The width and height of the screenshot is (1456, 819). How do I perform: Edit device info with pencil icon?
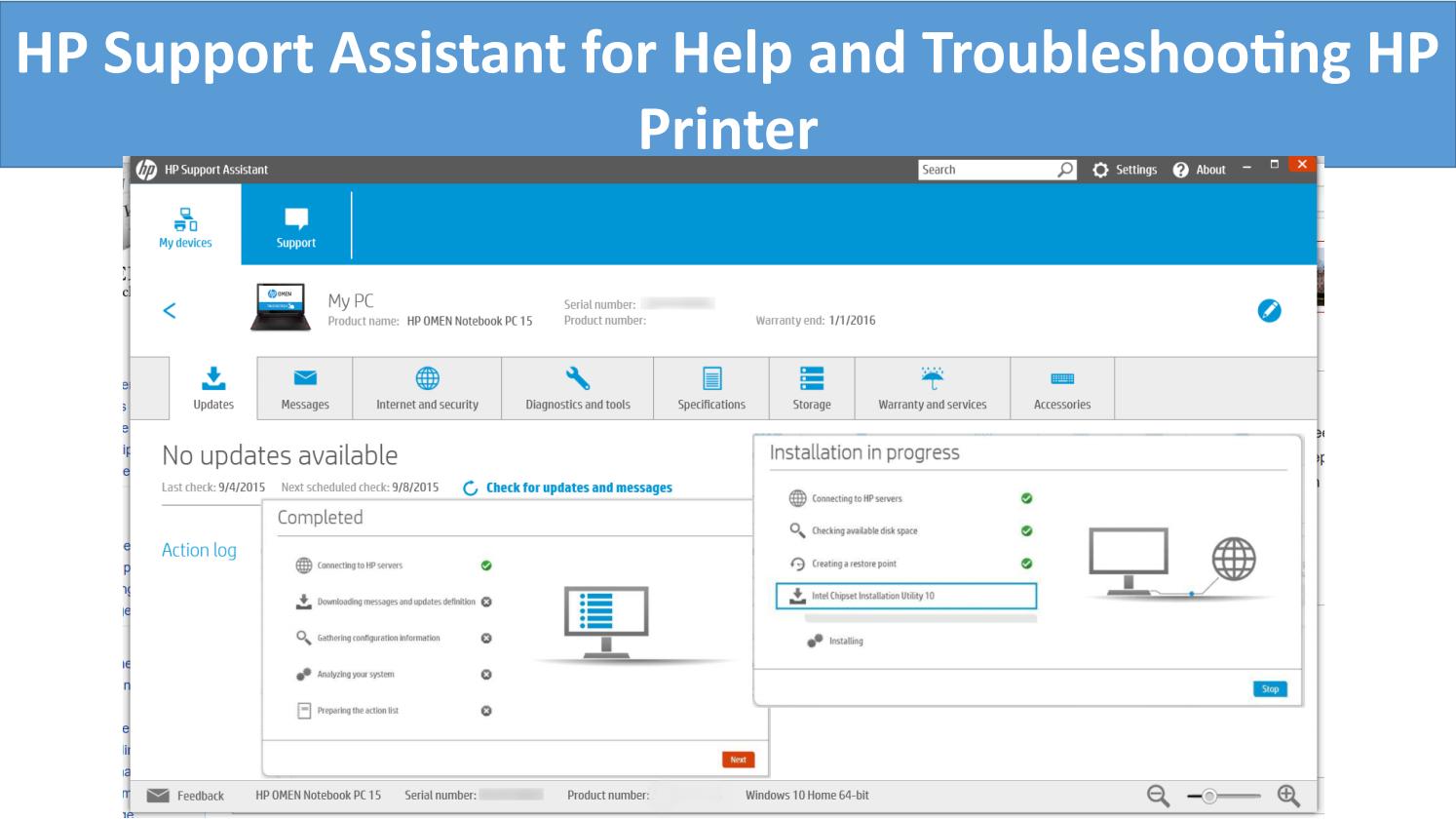[x=1269, y=310]
